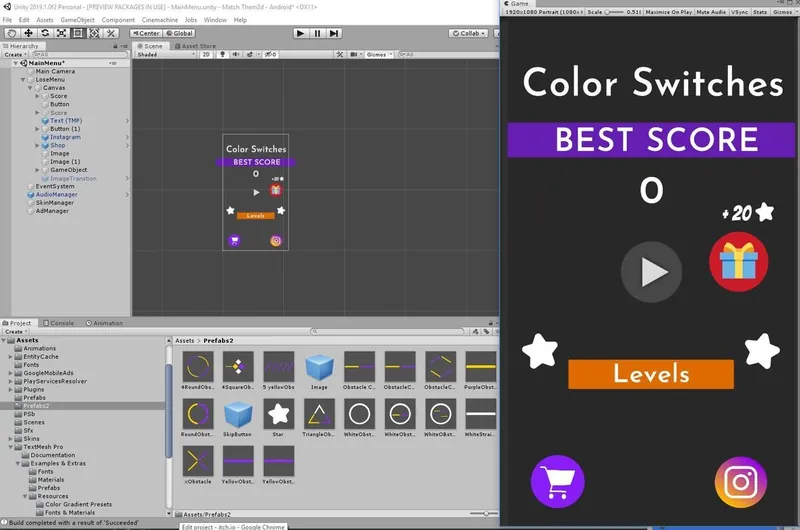The width and height of the screenshot is (800, 530).
Task: Expand the GameObject item in Hierarchy
Action: pyautogui.click(x=37, y=170)
